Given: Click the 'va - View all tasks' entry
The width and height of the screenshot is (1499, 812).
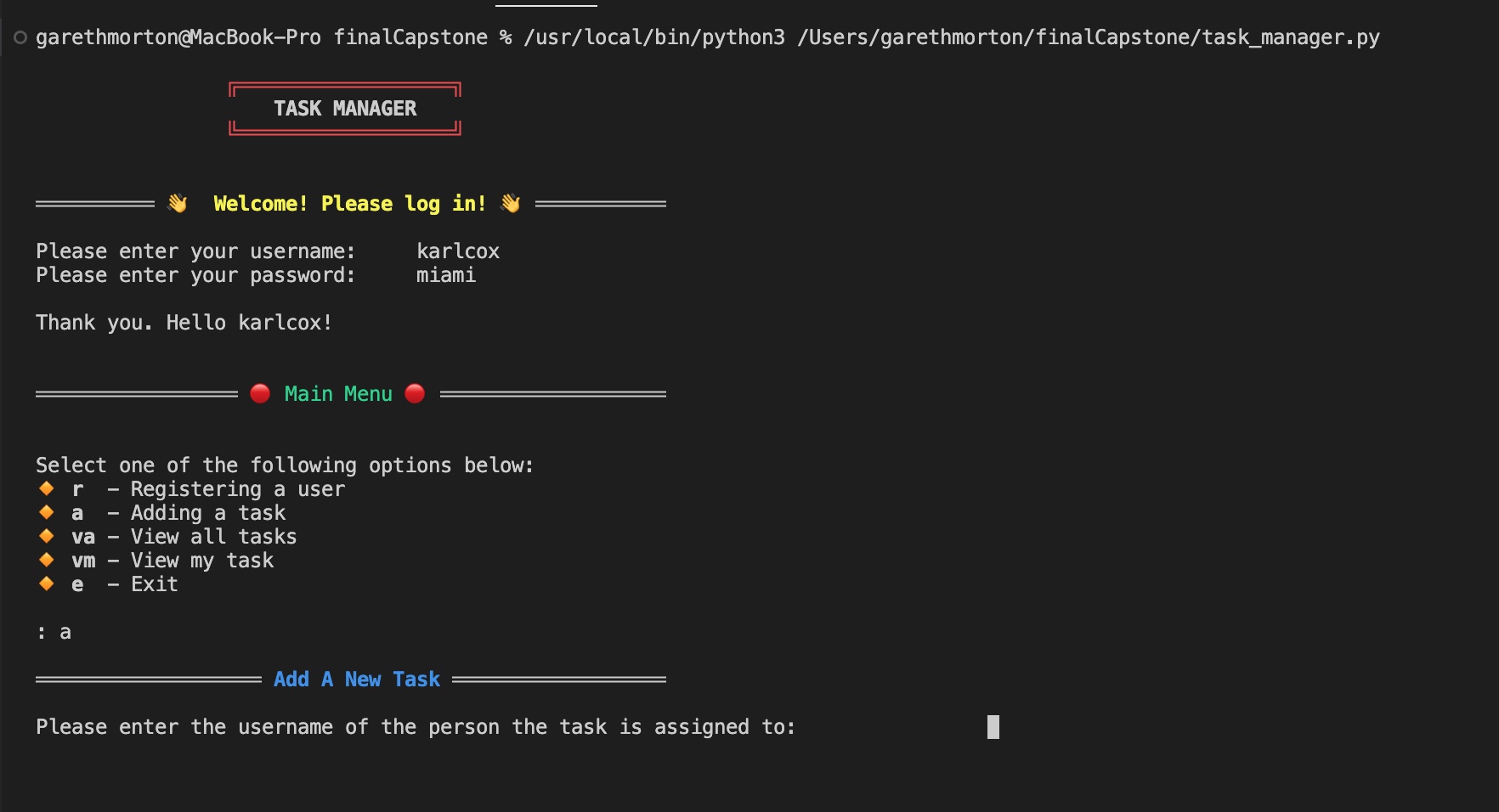Looking at the screenshot, I should 185,536.
